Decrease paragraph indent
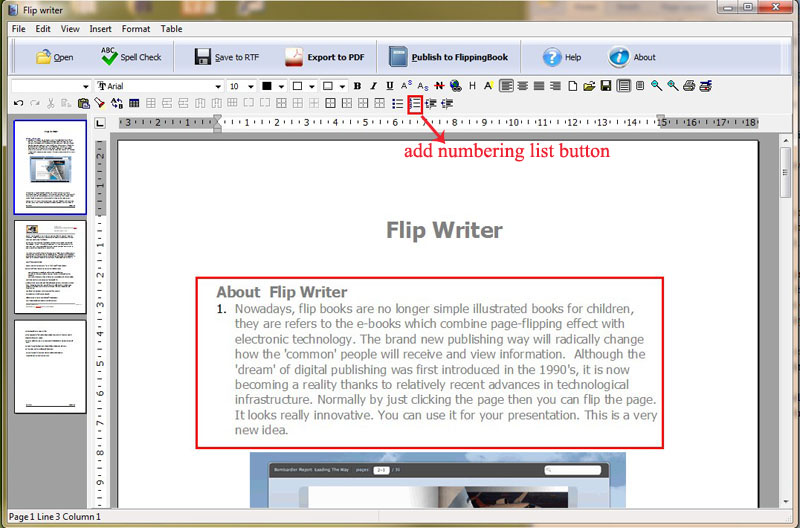800x528 pixels. [x=431, y=104]
